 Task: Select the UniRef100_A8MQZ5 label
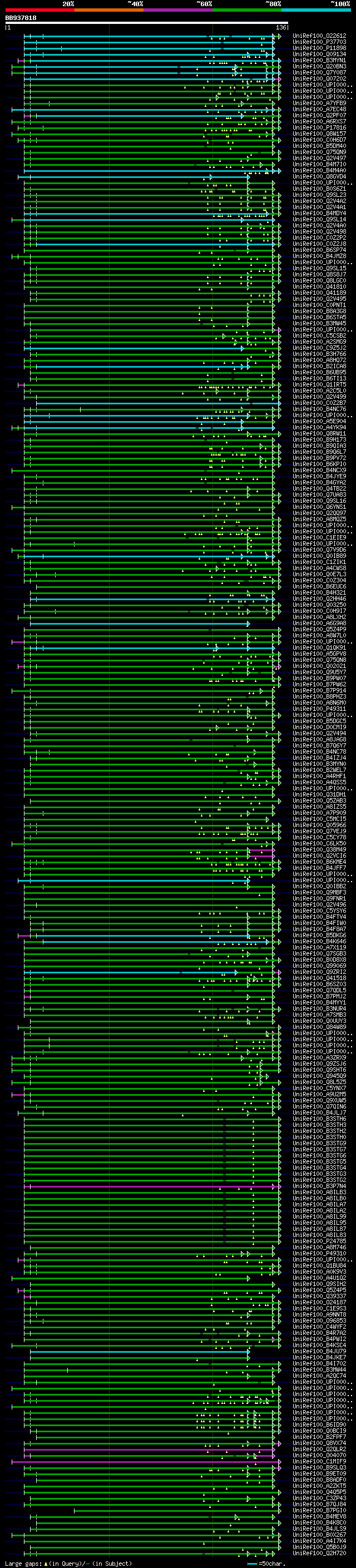[319, 520]
